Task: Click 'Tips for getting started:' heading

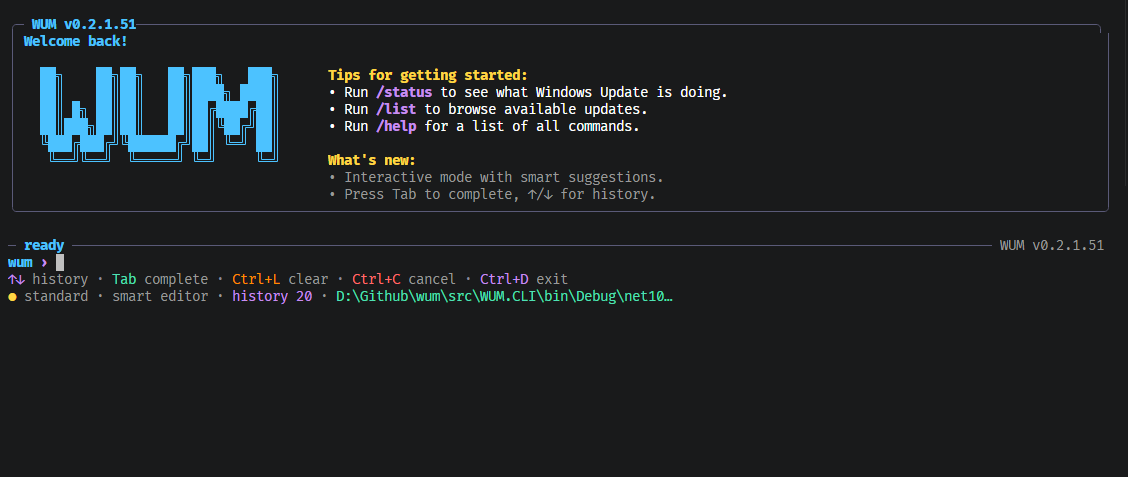Action: pos(427,75)
